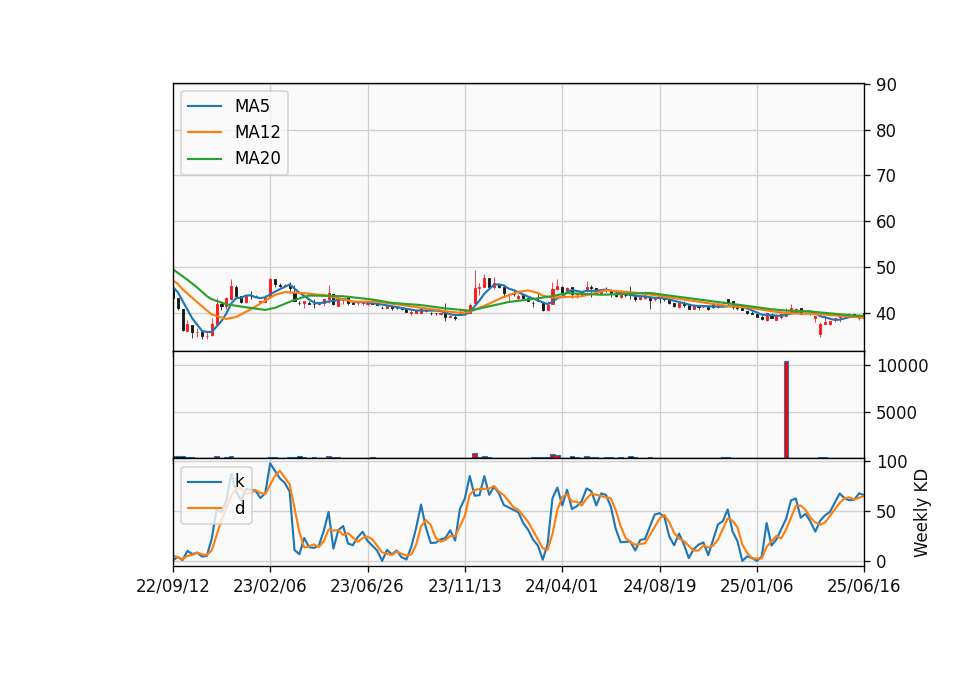
Task: Click the 80 price axis label
Action: 886,131
